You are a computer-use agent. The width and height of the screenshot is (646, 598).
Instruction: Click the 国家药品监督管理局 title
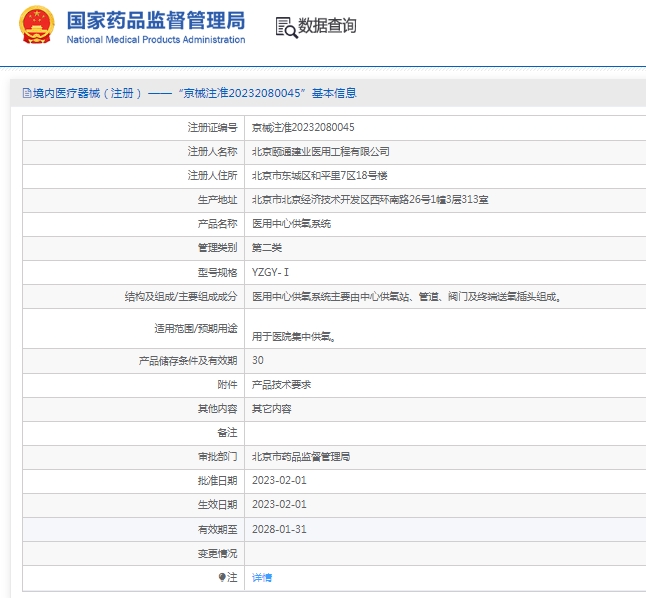coord(156,20)
